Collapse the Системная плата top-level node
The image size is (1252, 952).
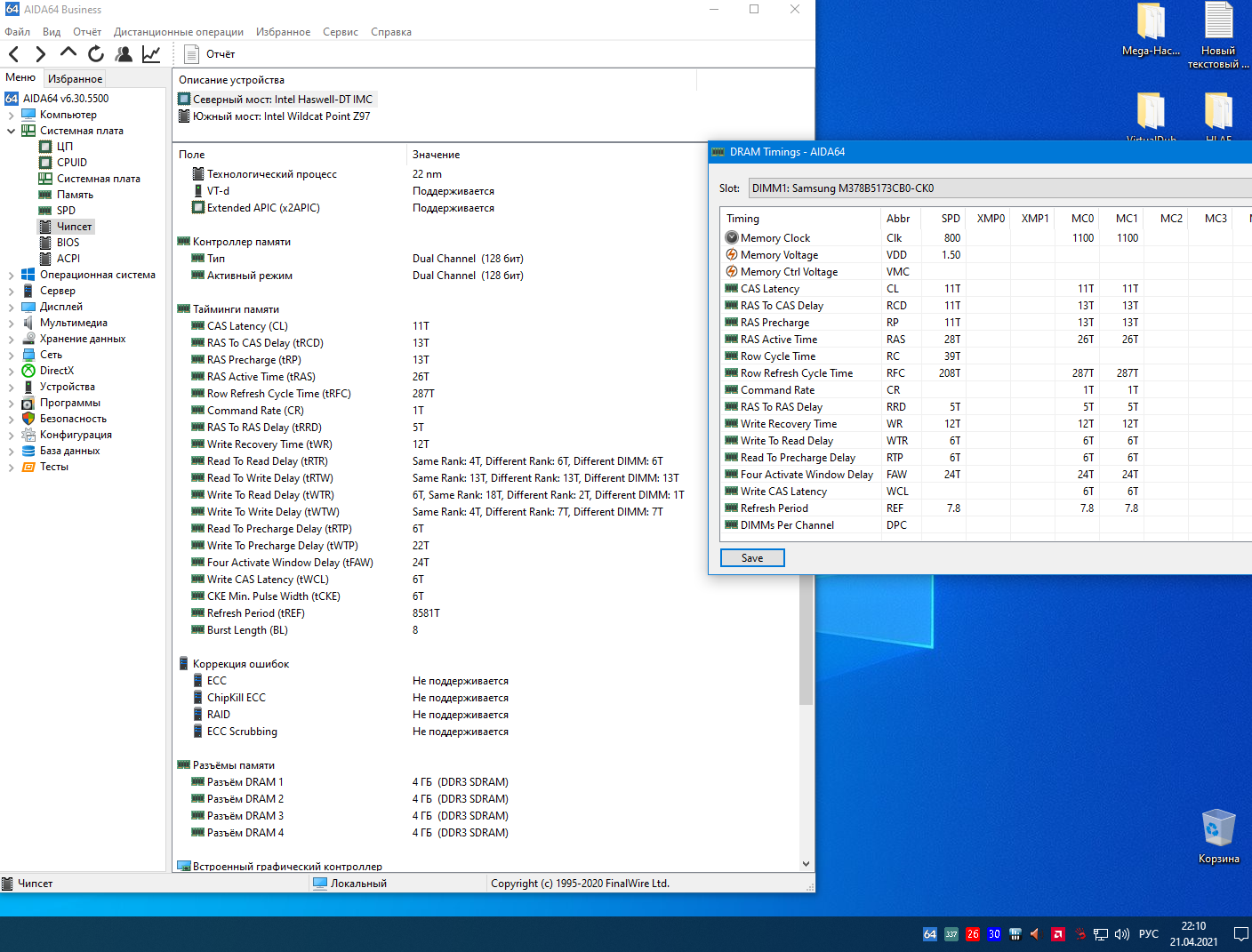point(11,131)
